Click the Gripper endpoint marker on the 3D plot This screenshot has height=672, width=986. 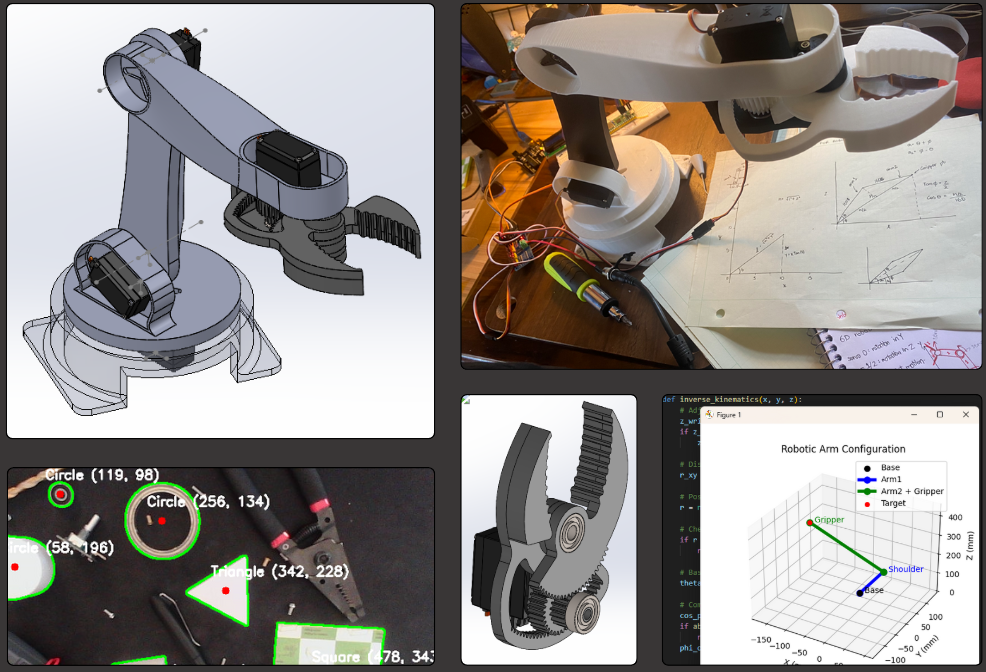[810, 523]
